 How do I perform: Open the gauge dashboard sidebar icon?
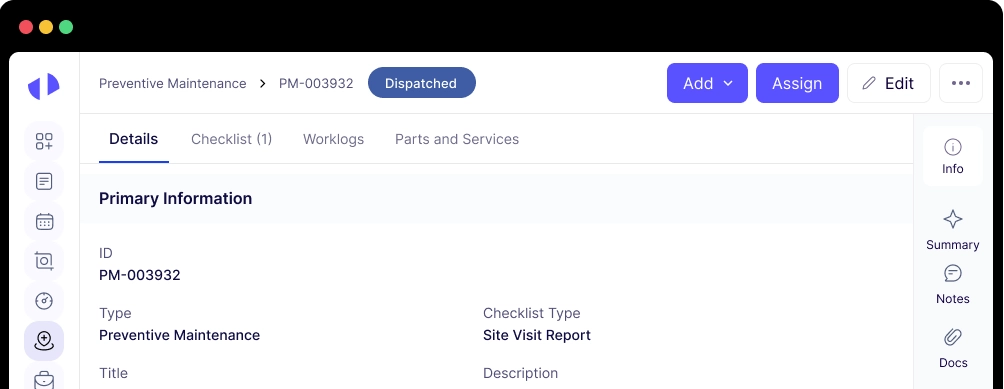[x=44, y=301]
